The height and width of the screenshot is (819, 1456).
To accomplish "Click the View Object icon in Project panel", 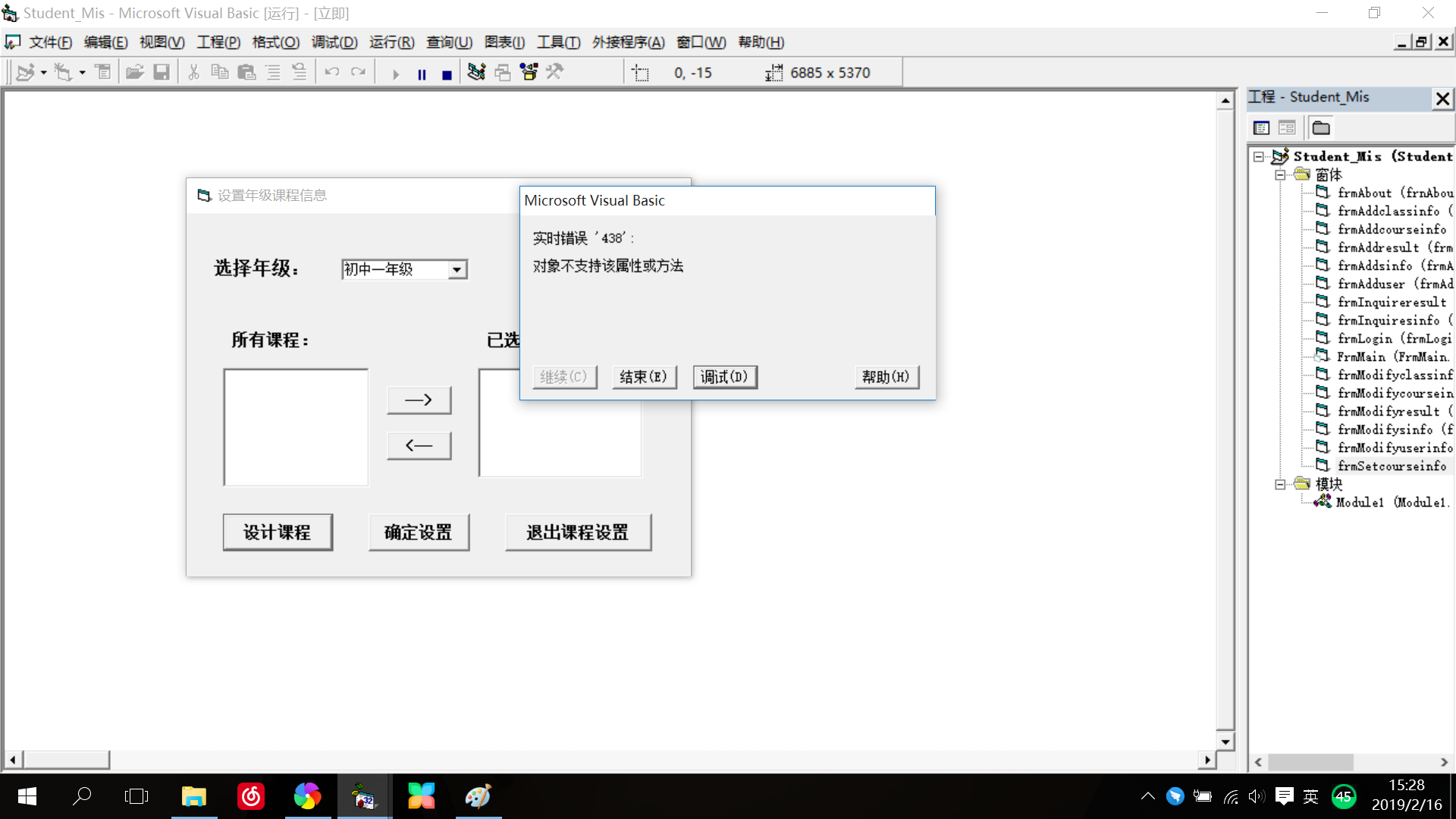I will click(1287, 127).
